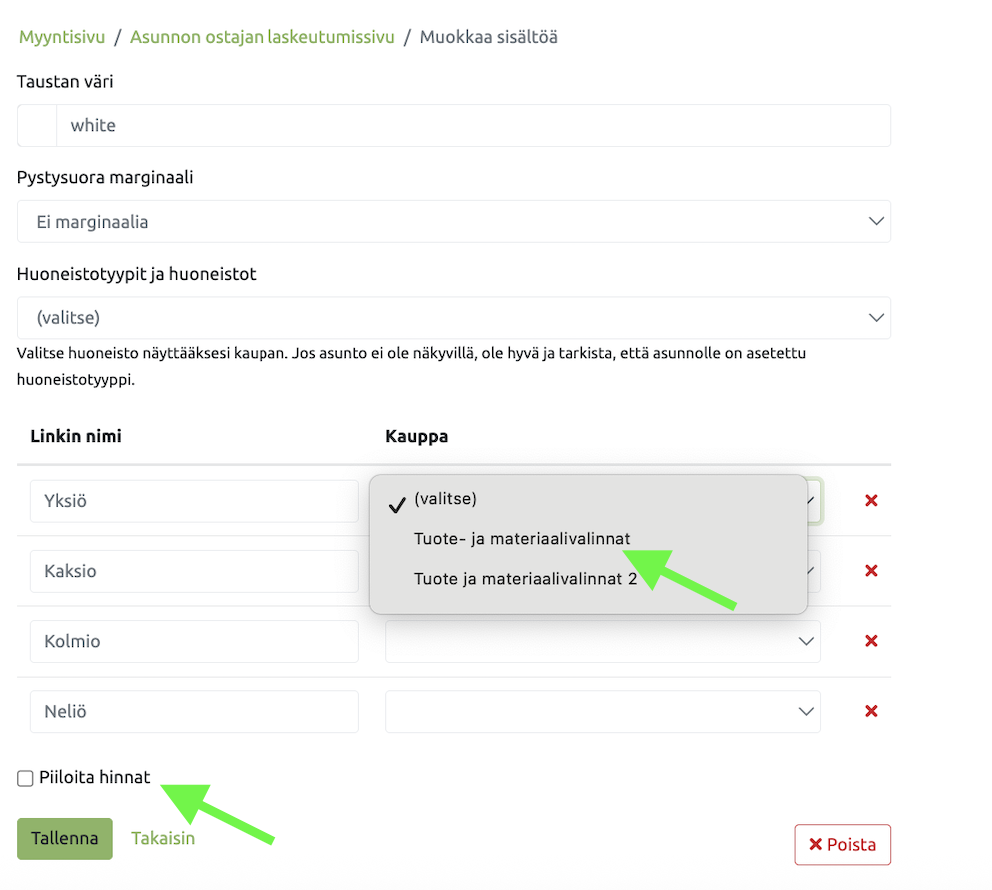Viewport: 992px width, 890px height.
Task: Delete the Yksiö row with red X
Action: [871, 500]
